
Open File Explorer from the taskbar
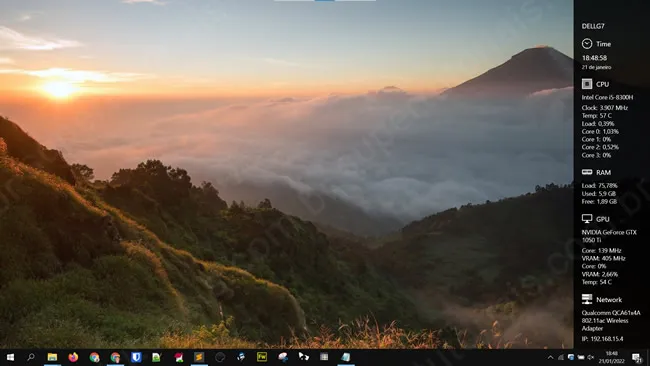point(52,357)
